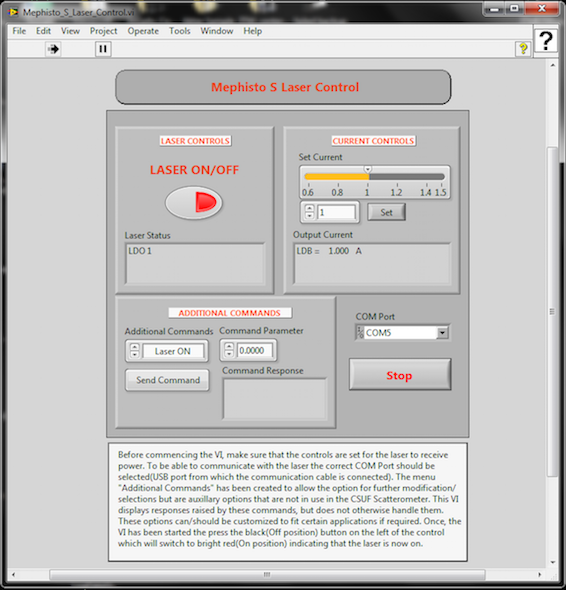Screen dimensions: 566x590
Task: Click the instructions text paragraph
Action: 288,499
